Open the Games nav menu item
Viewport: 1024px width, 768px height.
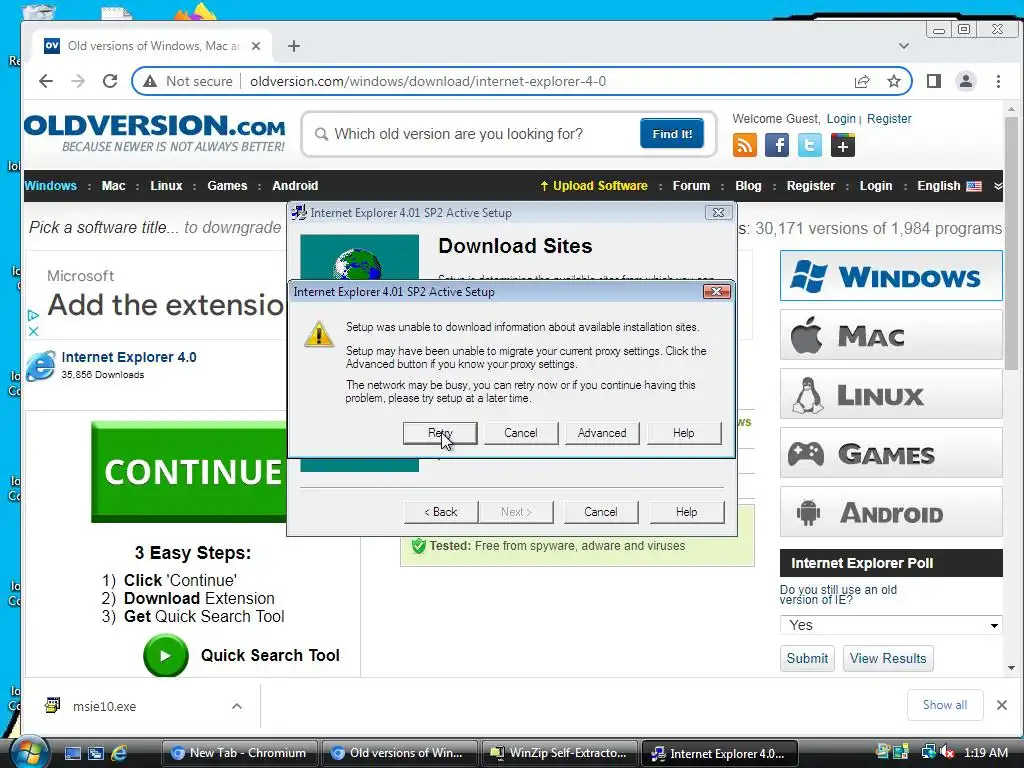(x=227, y=185)
